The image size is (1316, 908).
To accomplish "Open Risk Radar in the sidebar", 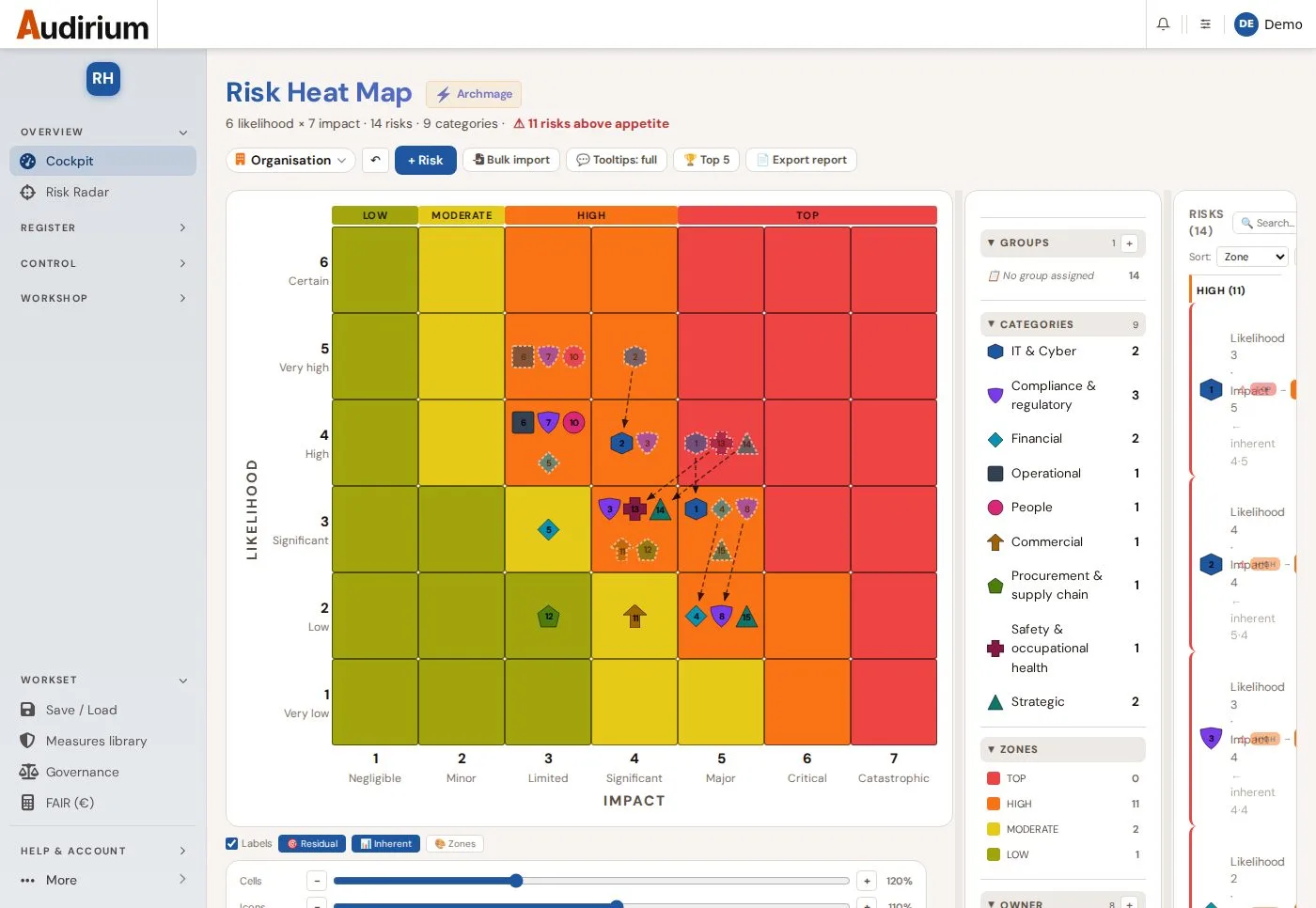I will click(103, 192).
